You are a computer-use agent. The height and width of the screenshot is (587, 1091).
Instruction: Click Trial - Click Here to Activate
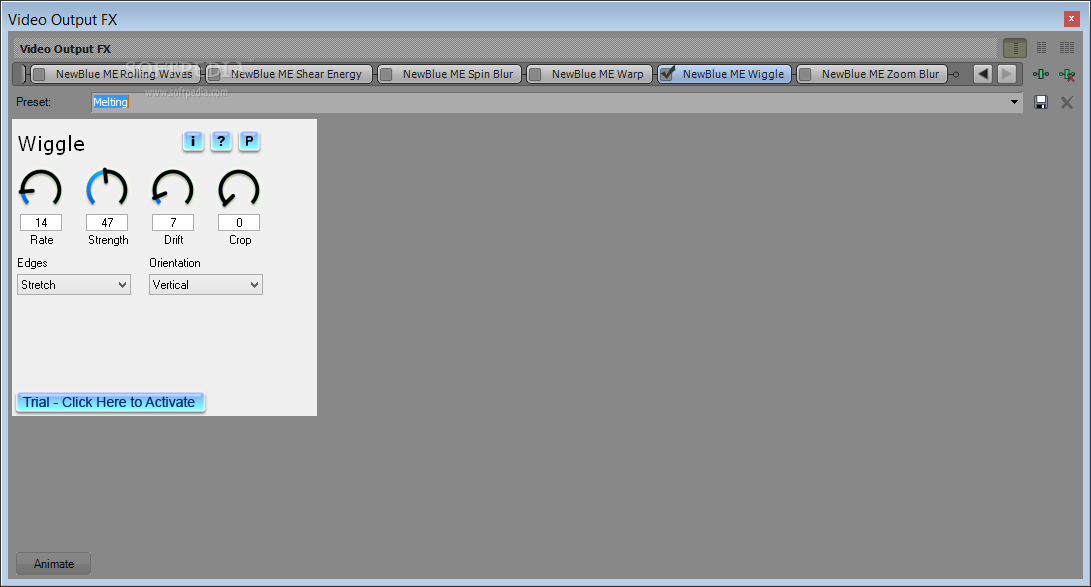pyautogui.click(x=109, y=402)
